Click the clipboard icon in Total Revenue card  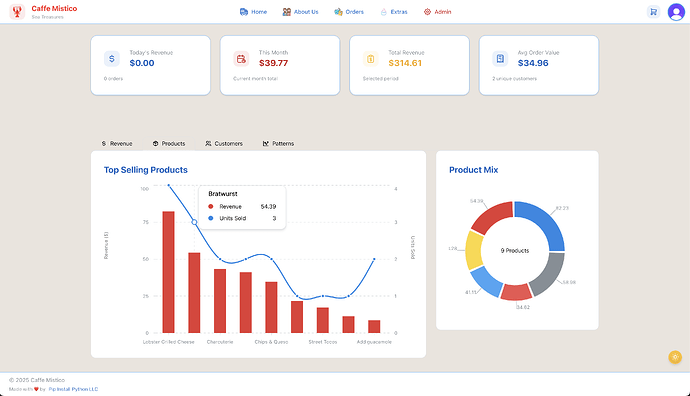(x=371, y=59)
